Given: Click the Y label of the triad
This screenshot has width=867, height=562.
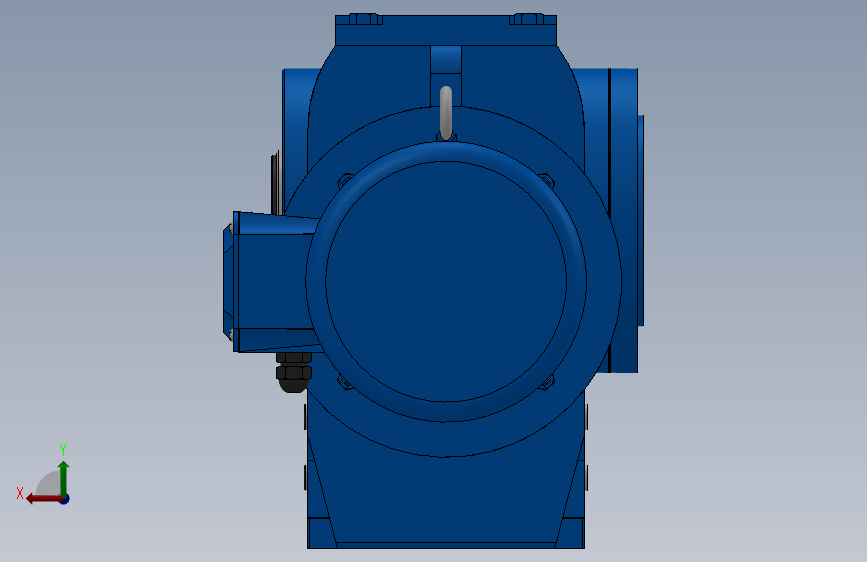Looking at the screenshot, I should point(63,450).
